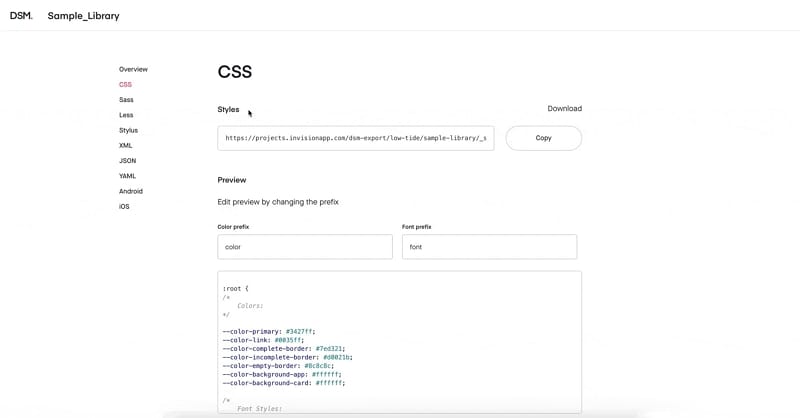
Task: Click the styles URL field
Action: coord(355,138)
